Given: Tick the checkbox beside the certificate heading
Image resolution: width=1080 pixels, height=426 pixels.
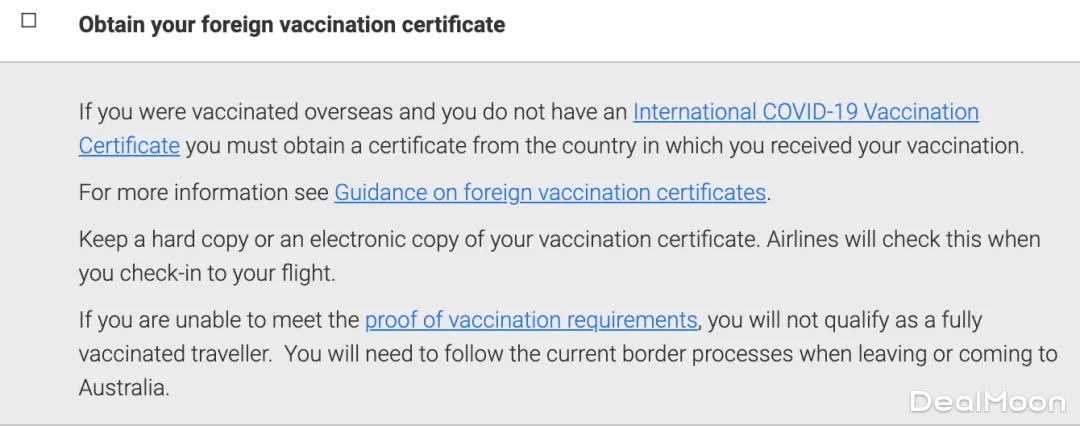Looking at the screenshot, I should [x=28, y=21].
